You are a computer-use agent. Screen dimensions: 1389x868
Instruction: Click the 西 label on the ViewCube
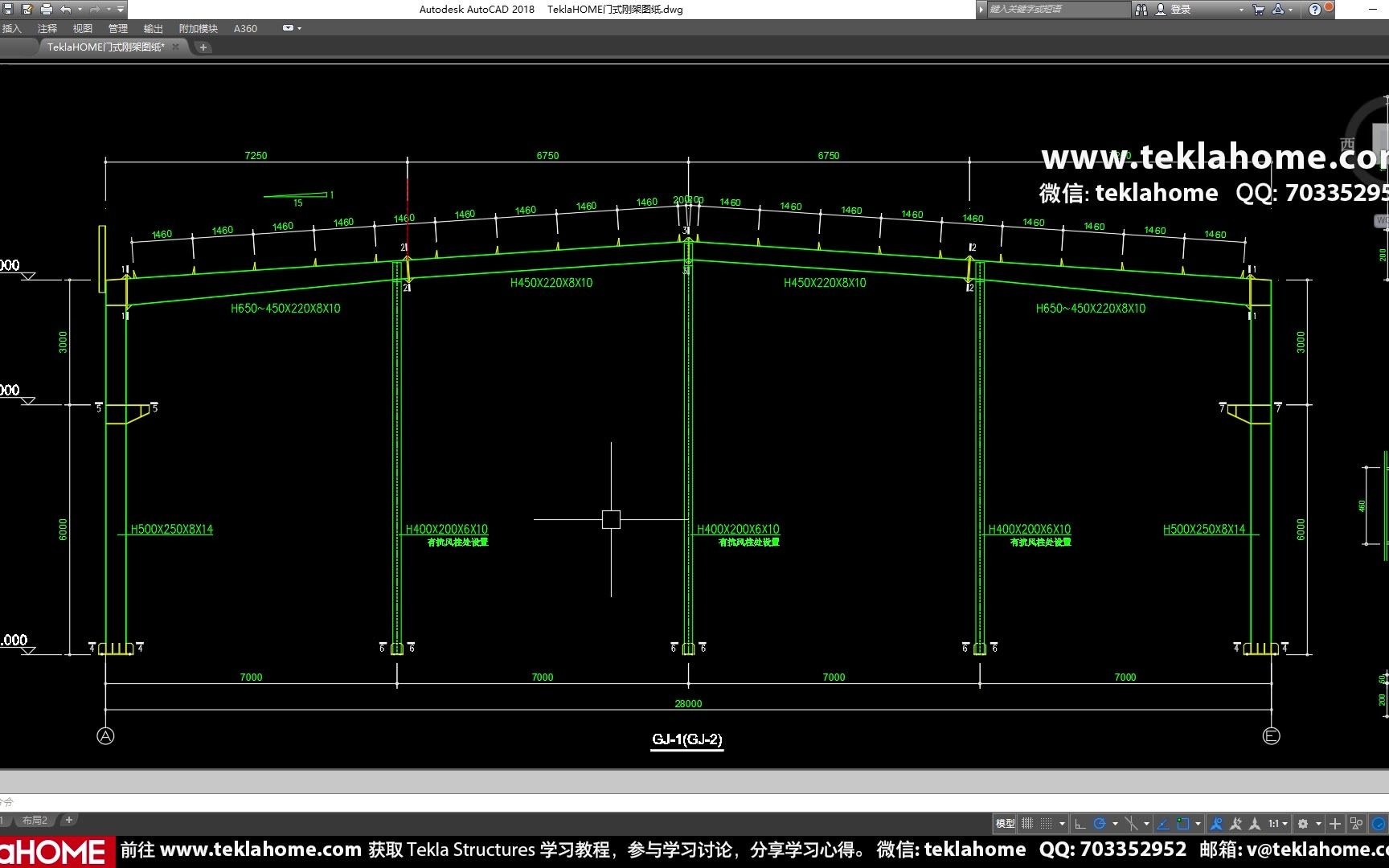(1347, 144)
